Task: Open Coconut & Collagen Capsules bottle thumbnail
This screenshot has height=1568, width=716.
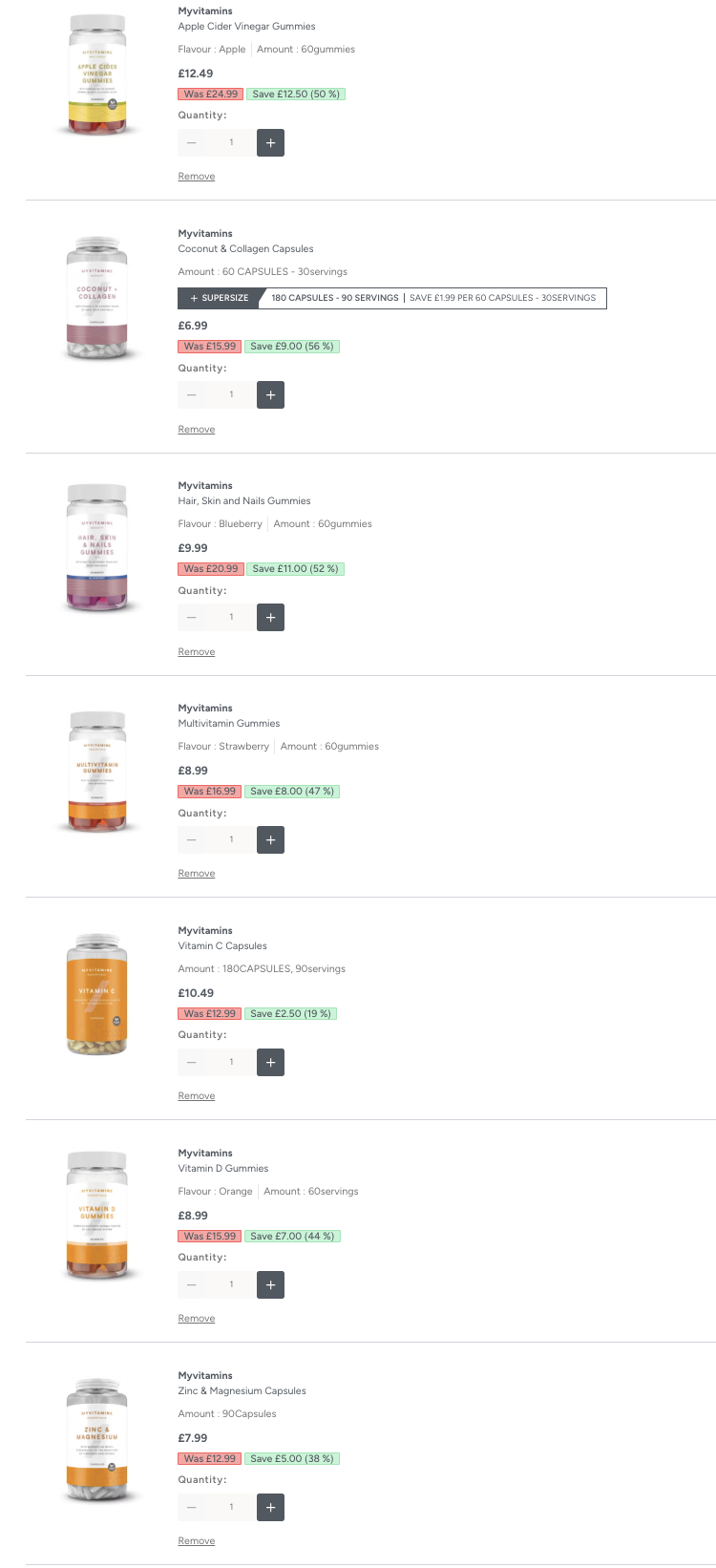Action: [x=97, y=298]
